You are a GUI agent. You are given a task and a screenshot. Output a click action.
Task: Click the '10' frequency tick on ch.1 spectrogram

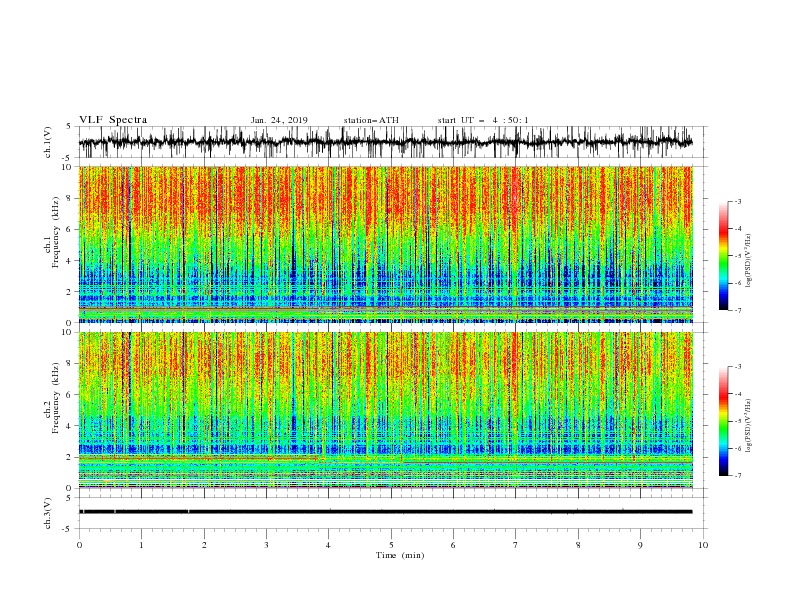pyautogui.click(x=67, y=167)
